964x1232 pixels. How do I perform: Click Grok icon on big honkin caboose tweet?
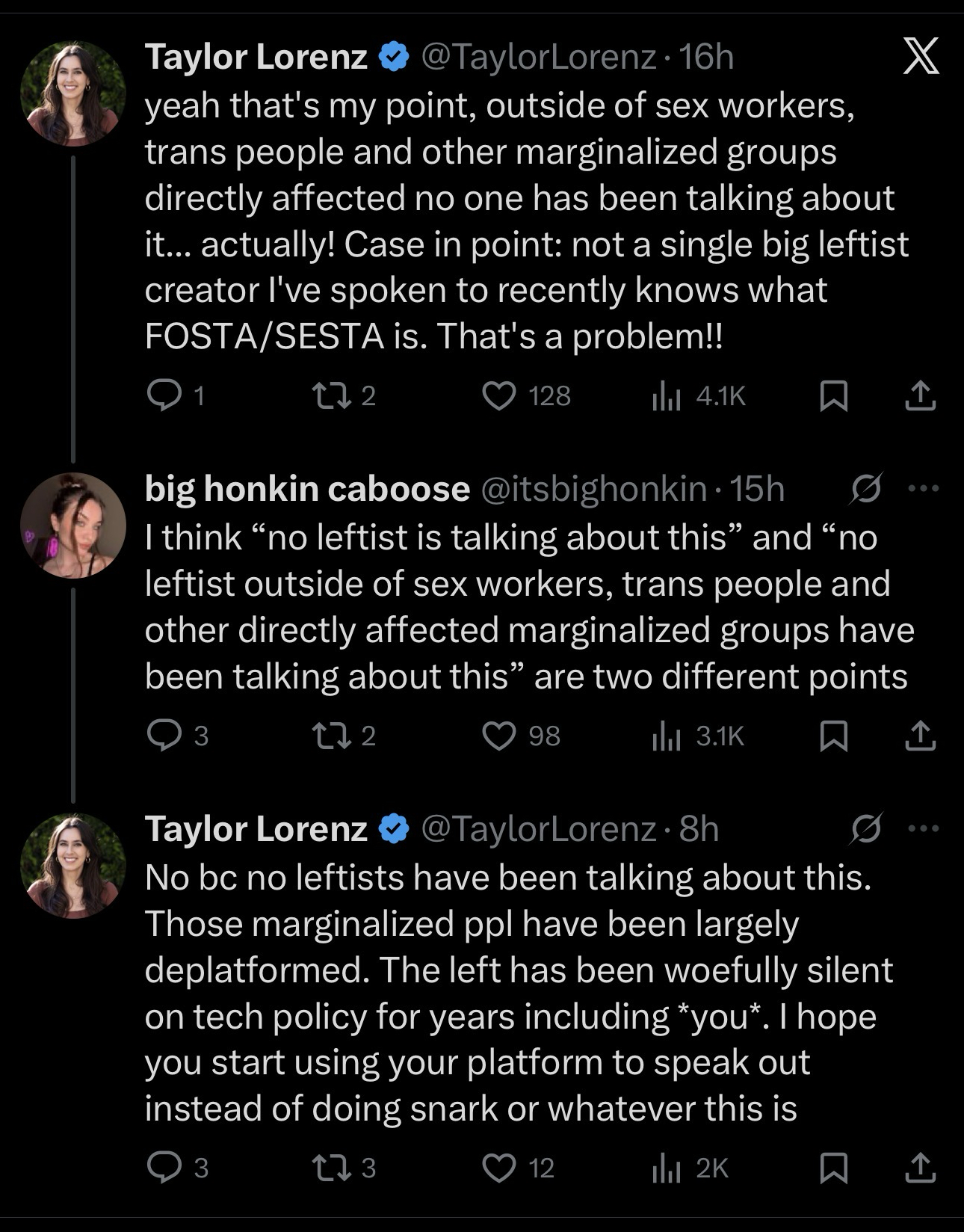[x=867, y=489]
